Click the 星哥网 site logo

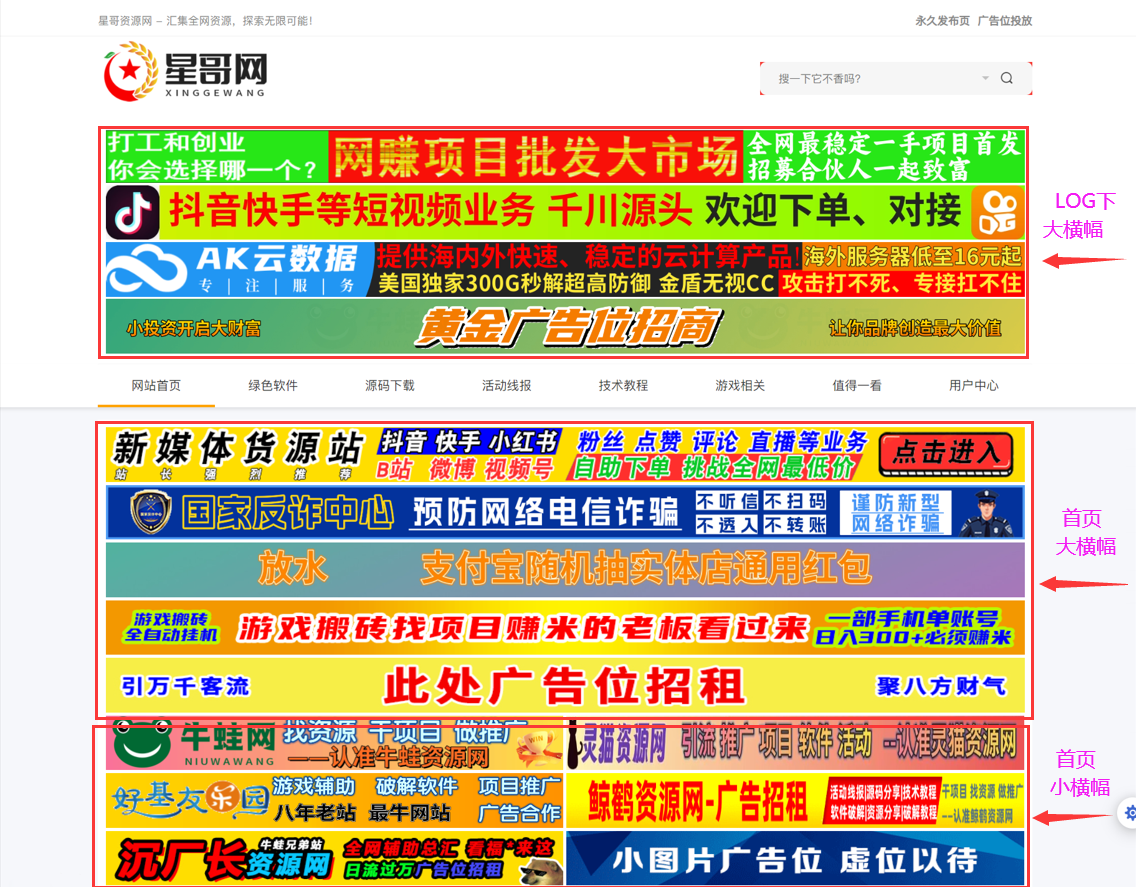tap(185, 71)
